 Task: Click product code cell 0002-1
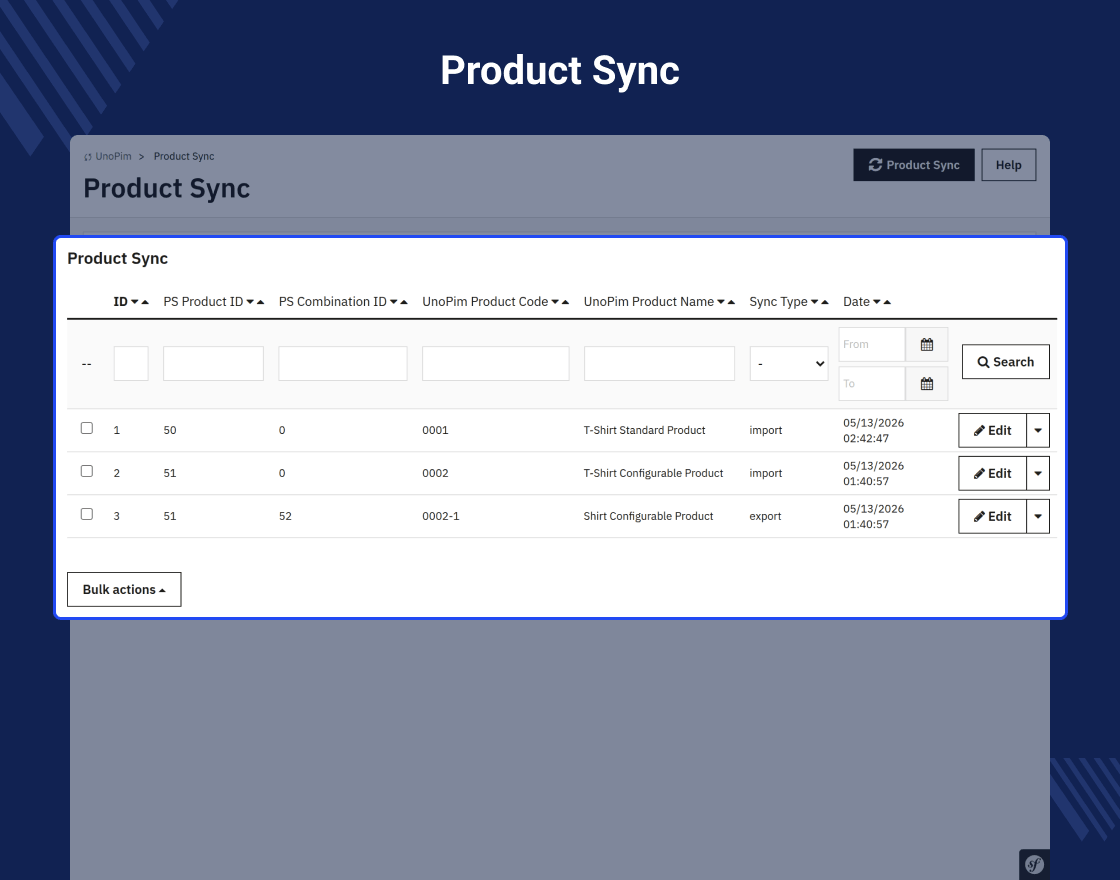(441, 516)
